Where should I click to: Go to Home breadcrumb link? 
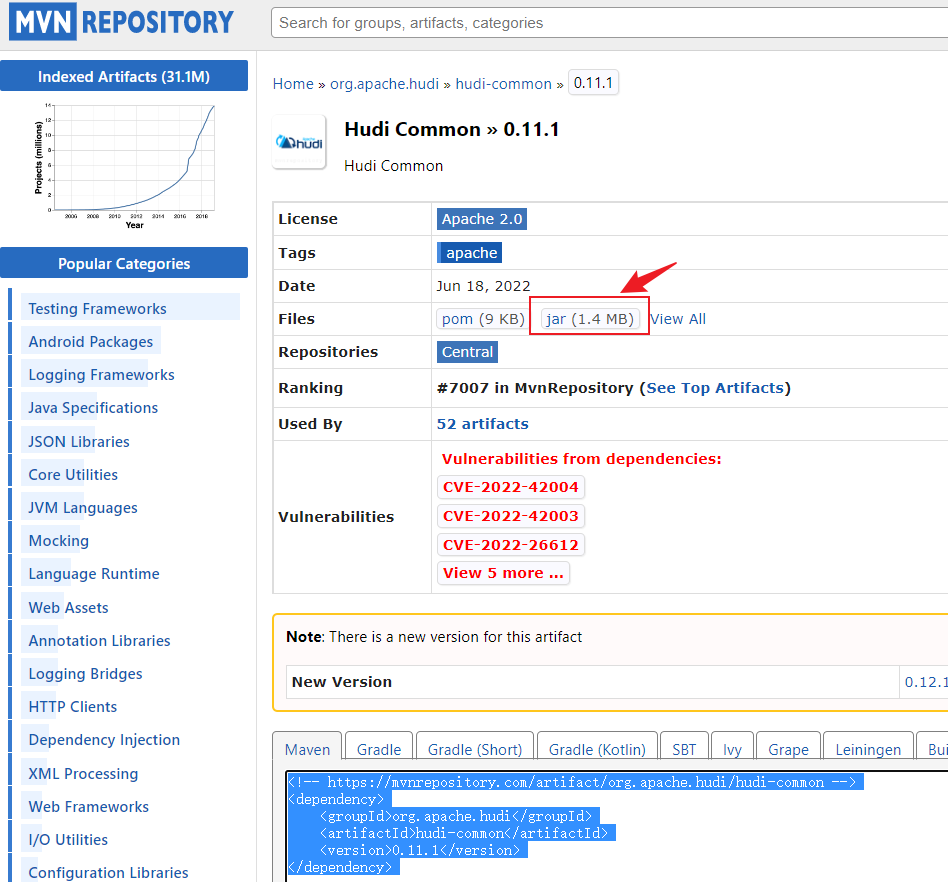click(x=293, y=83)
